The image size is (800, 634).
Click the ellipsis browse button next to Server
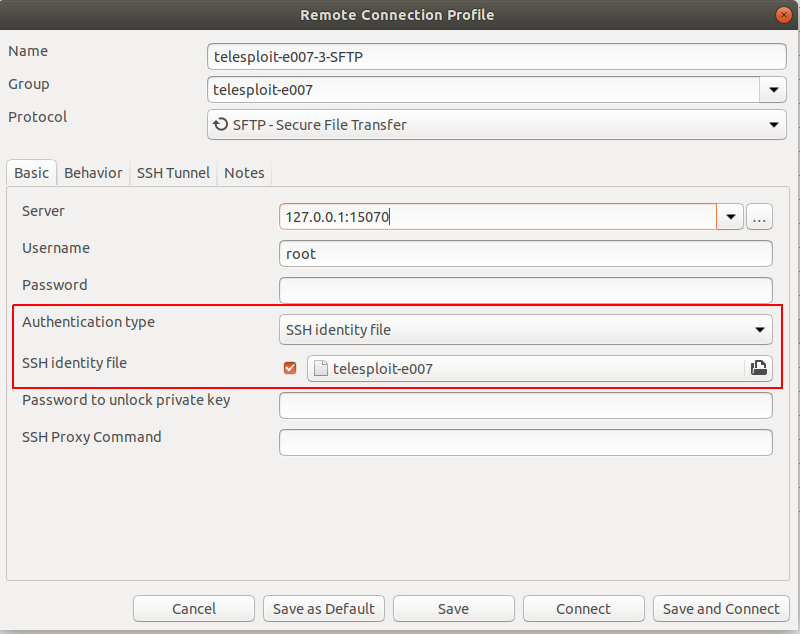[x=759, y=217]
